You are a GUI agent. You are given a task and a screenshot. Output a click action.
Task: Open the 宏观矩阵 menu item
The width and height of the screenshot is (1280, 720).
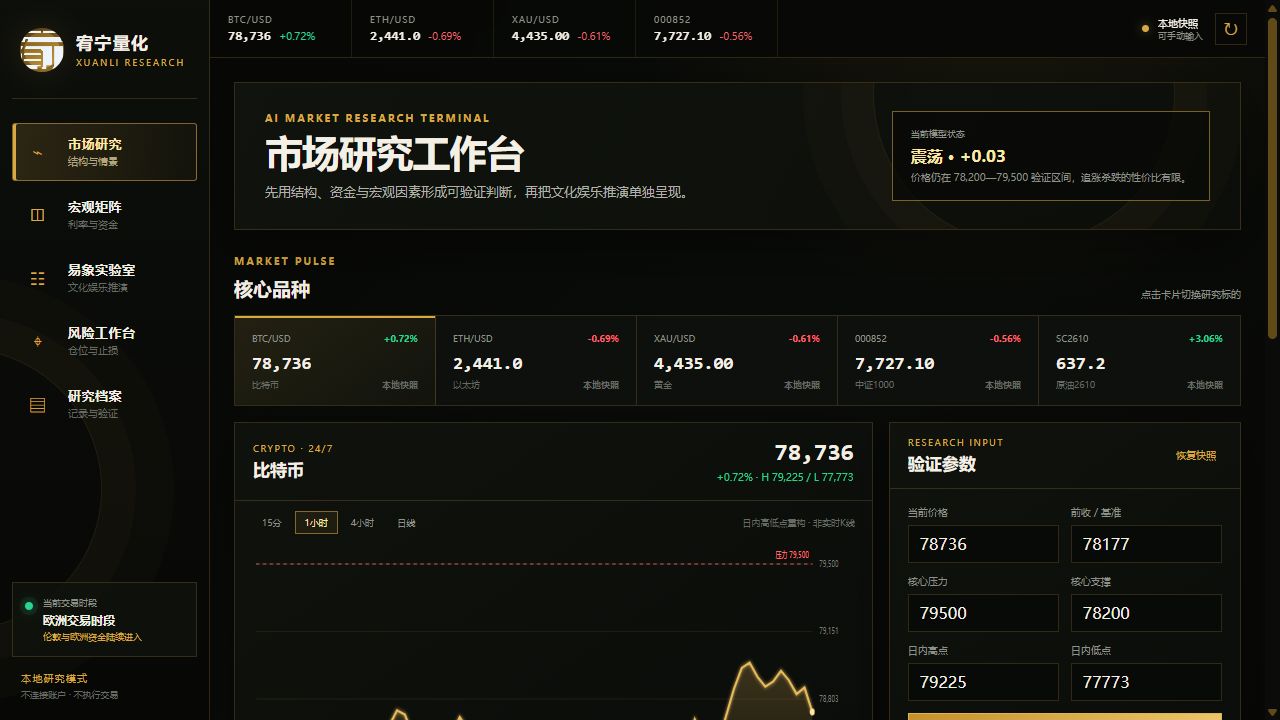(x=104, y=215)
